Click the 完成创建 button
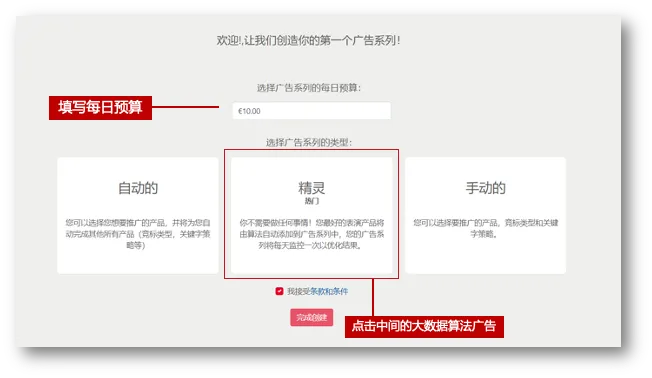 tap(311, 318)
